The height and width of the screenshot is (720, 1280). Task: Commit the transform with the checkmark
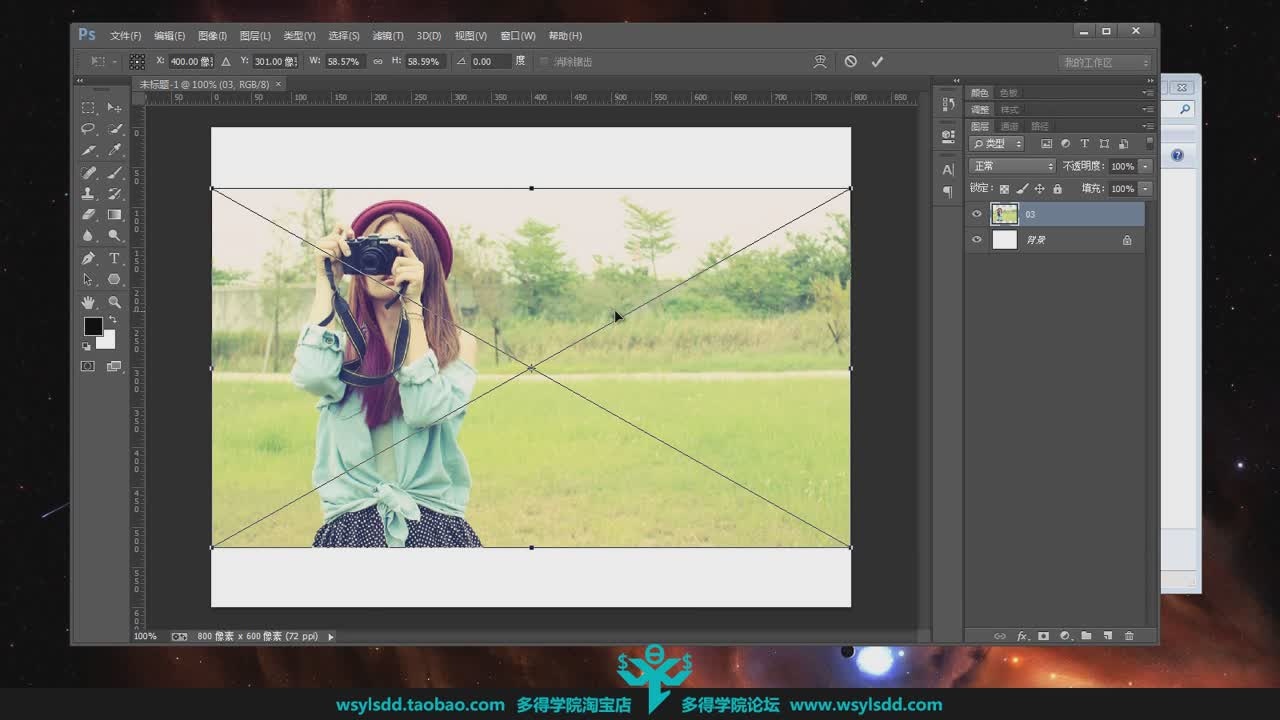point(877,62)
